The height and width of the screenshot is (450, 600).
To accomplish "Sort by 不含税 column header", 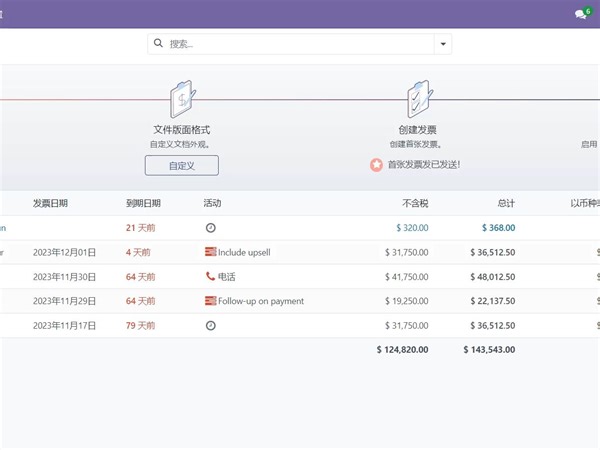I will 415,203.
